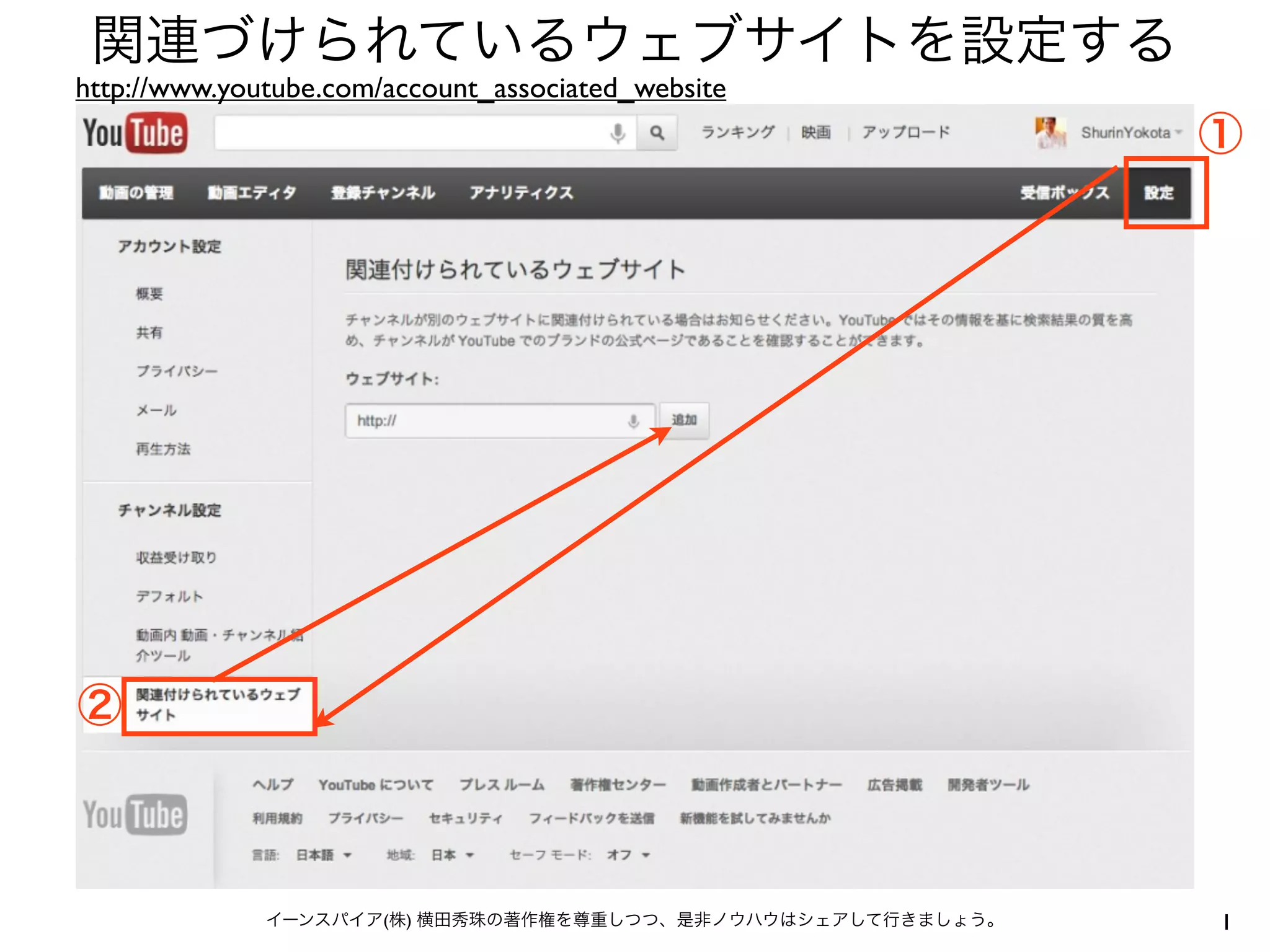
Task: Click the YouTube logo in header
Action: (x=135, y=133)
